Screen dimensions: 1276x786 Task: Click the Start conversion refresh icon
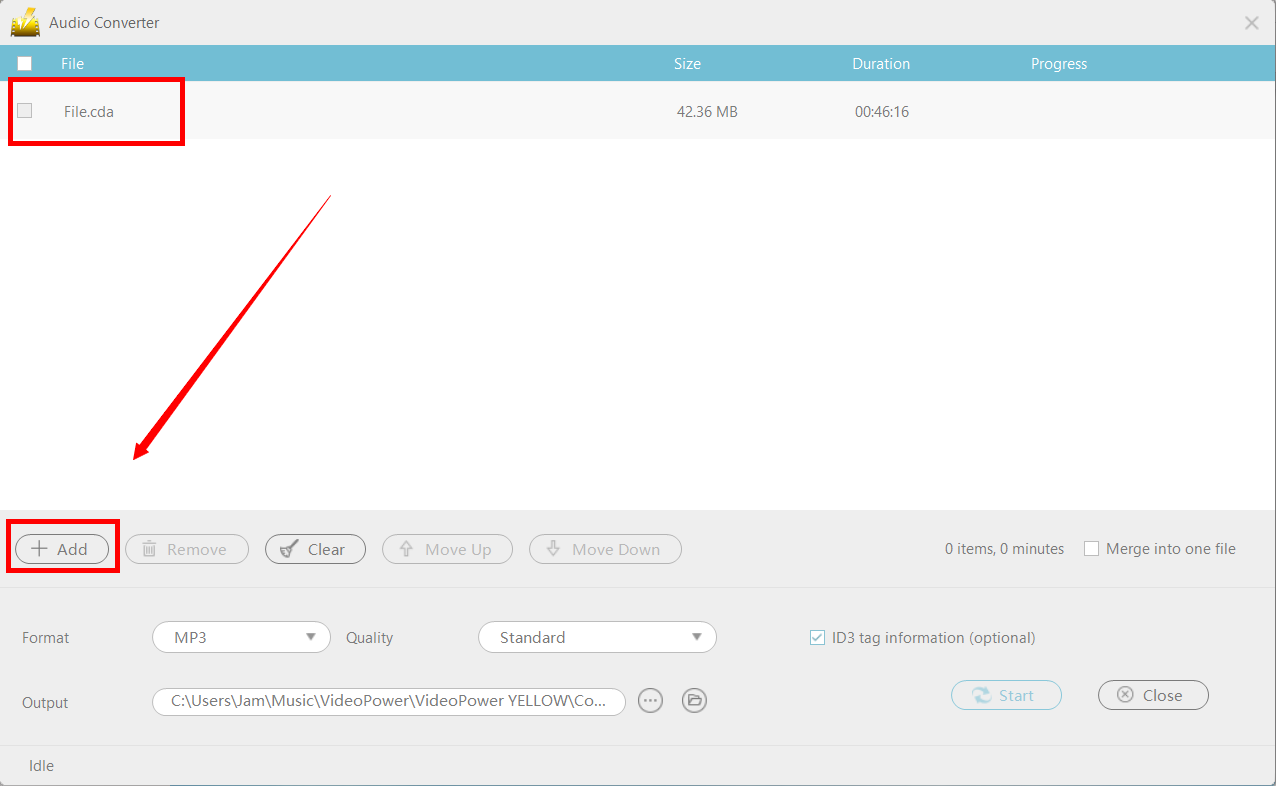[x=983, y=695]
